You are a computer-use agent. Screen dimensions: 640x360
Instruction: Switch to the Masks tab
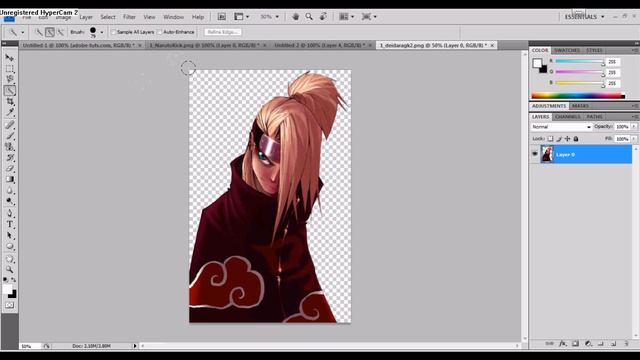[x=580, y=106]
